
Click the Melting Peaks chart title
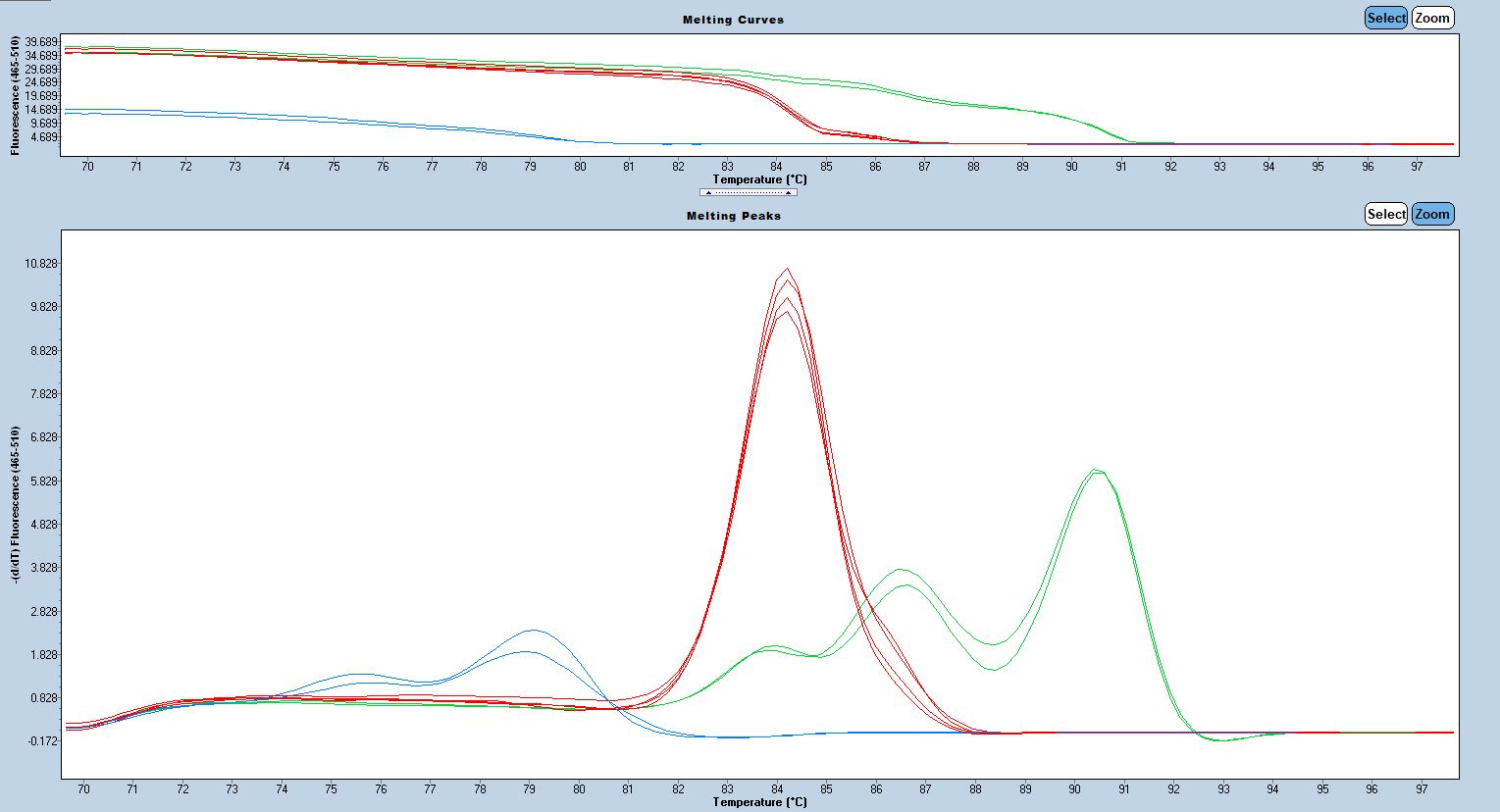point(734,216)
